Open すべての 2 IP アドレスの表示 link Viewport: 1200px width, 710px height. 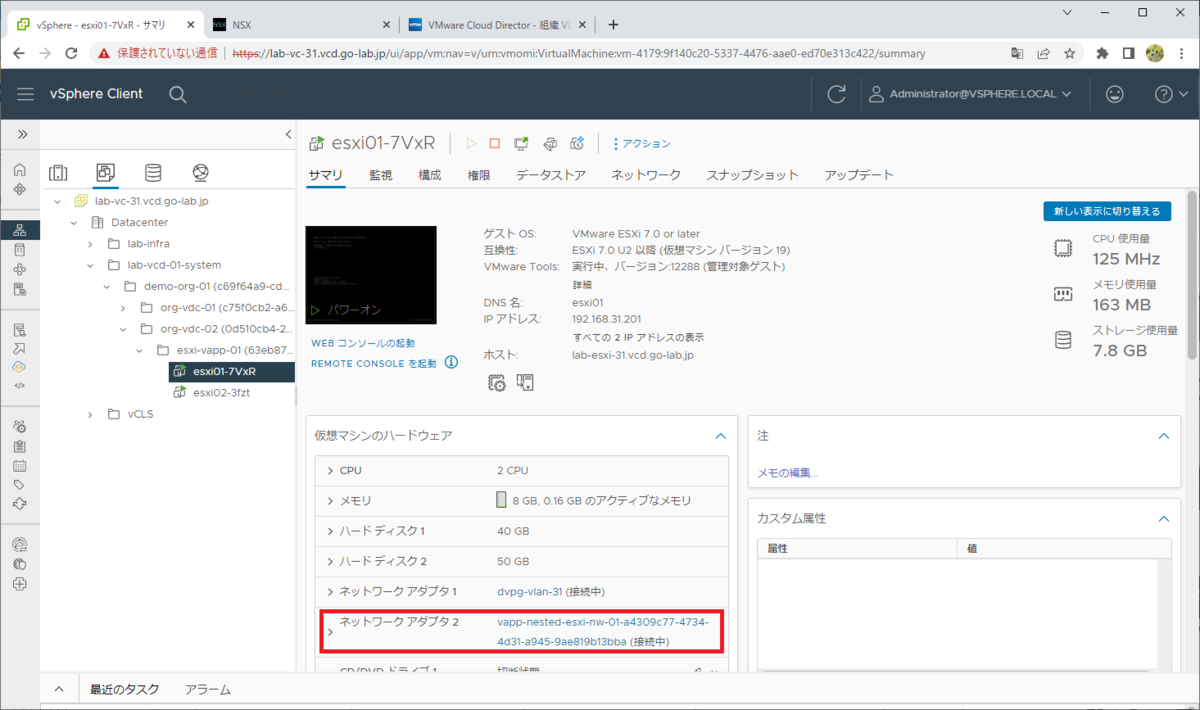pyautogui.click(x=638, y=337)
